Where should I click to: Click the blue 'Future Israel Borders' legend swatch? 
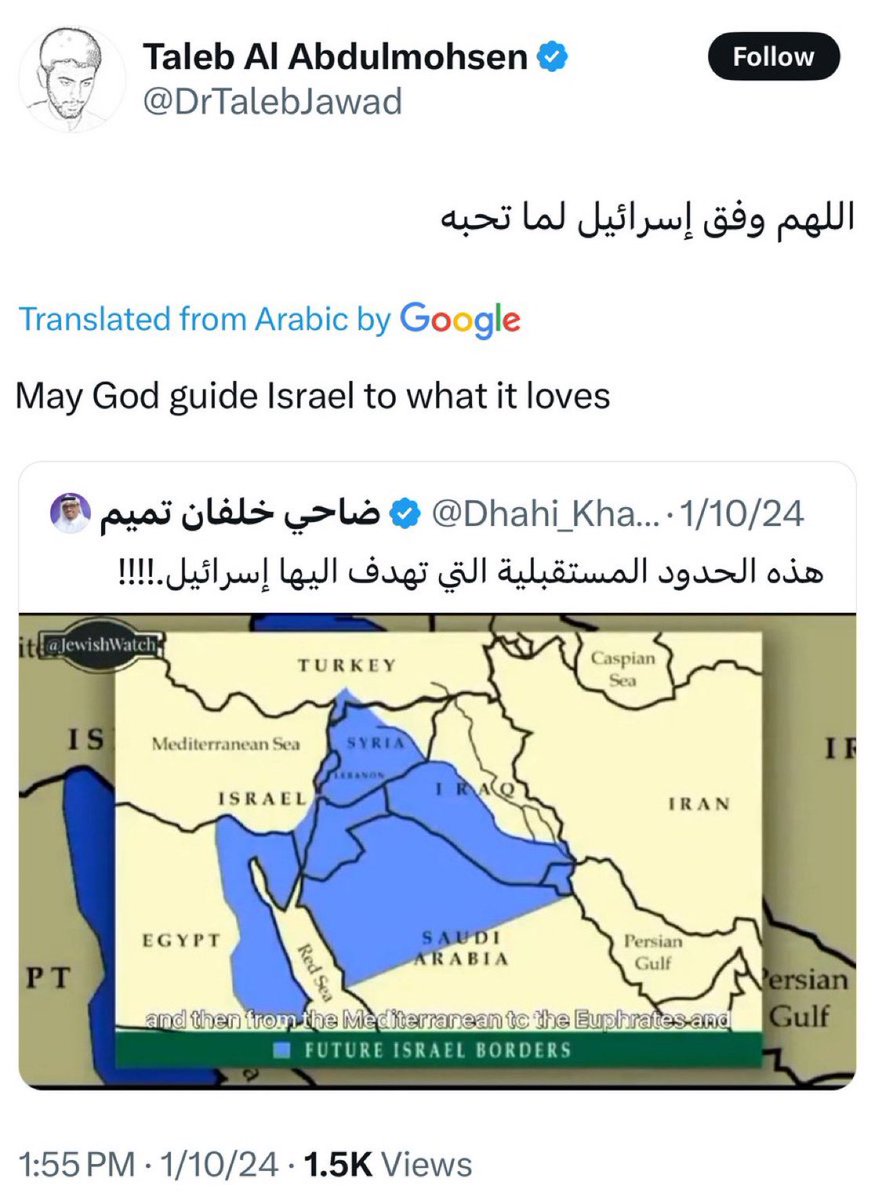[283, 1051]
